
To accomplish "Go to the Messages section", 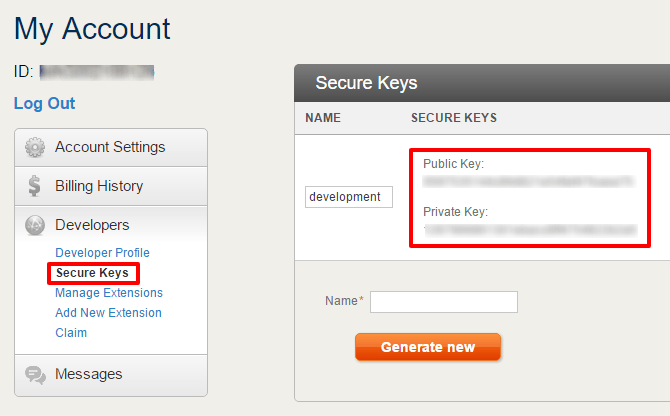I will click(x=88, y=374).
